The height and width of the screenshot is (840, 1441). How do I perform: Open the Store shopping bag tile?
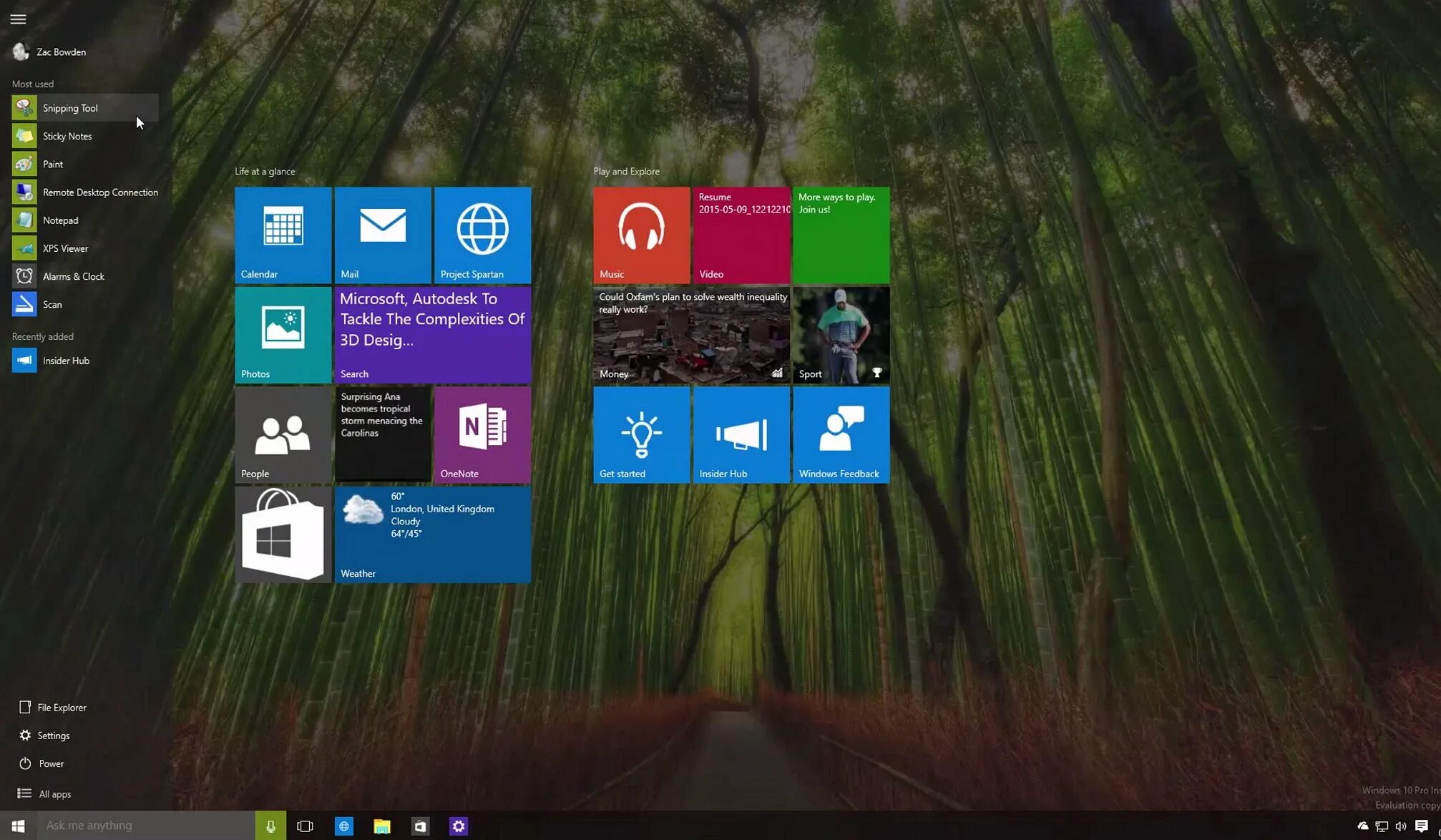pyautogui.click(x=283, y=534)
